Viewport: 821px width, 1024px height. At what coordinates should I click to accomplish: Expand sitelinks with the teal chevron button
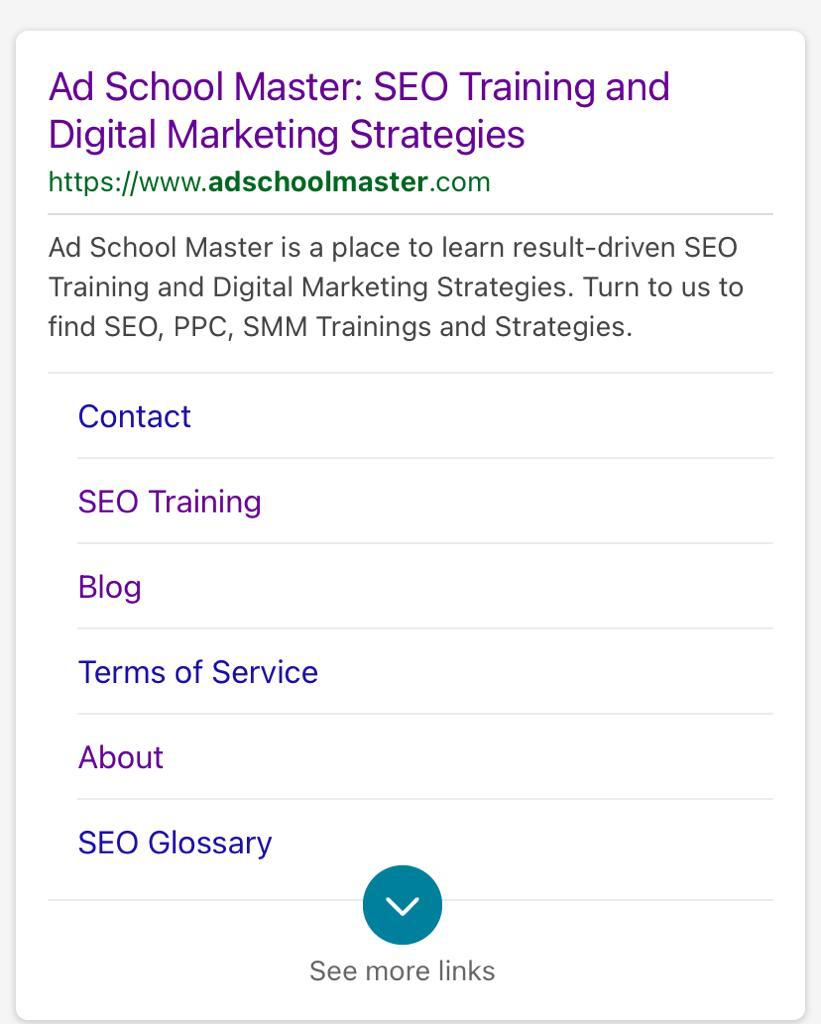click(x=402, y=904)
